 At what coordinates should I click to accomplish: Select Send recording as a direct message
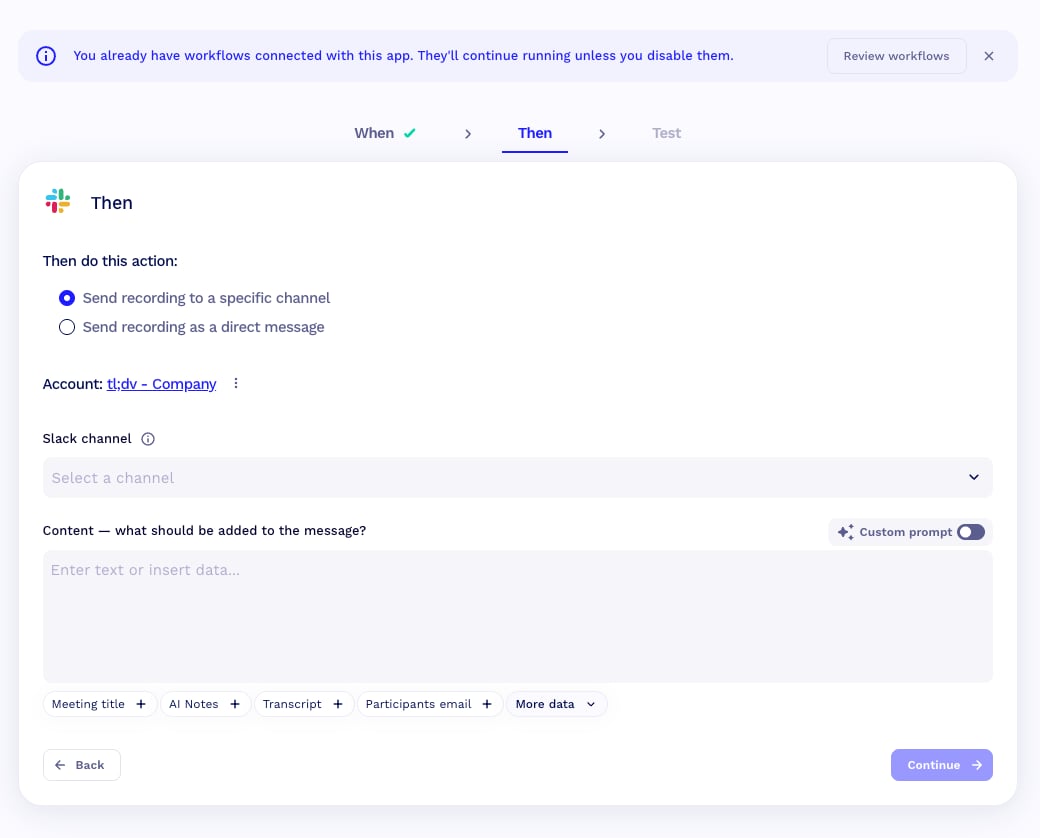(x=192, y=327)
